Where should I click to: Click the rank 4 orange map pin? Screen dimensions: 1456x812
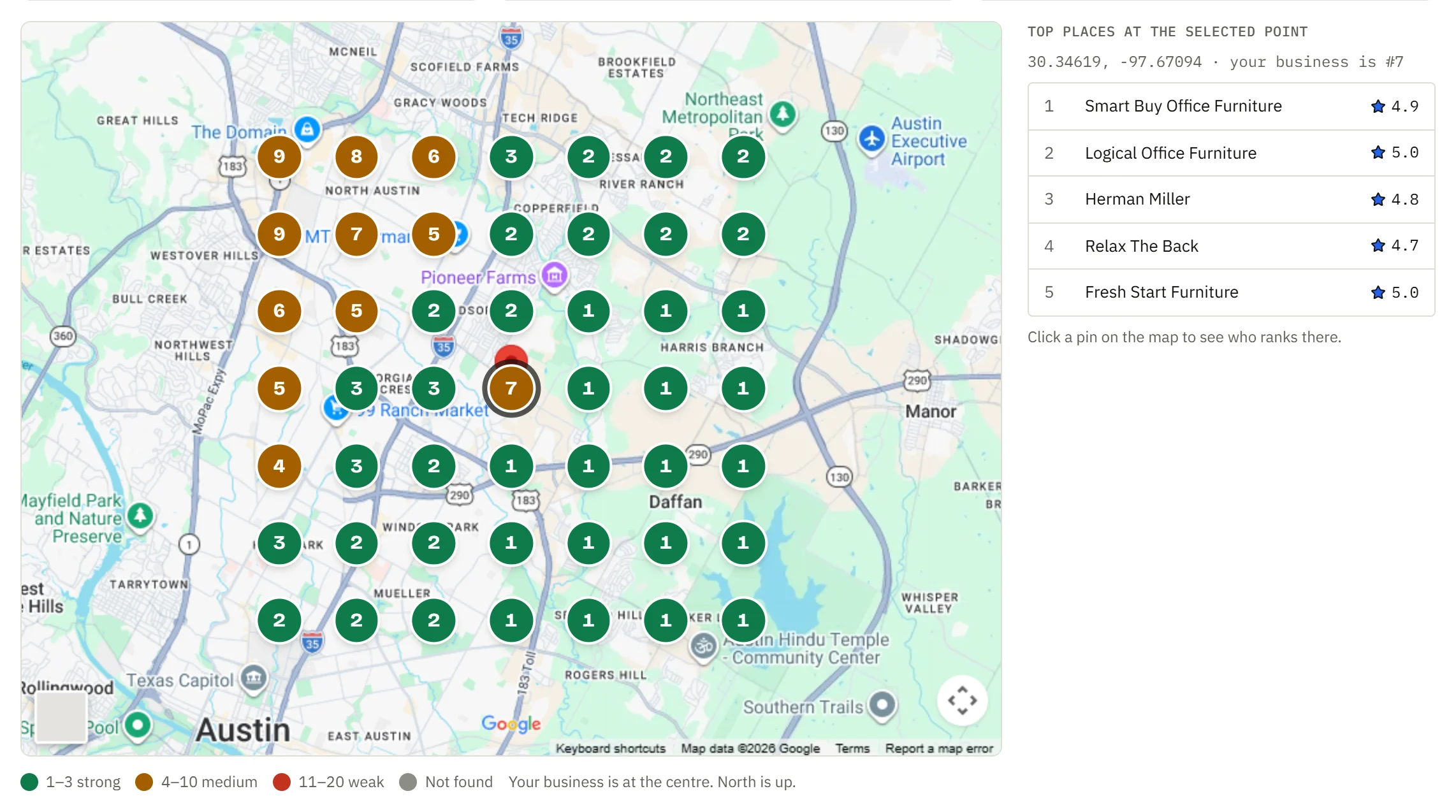[279, 466]
